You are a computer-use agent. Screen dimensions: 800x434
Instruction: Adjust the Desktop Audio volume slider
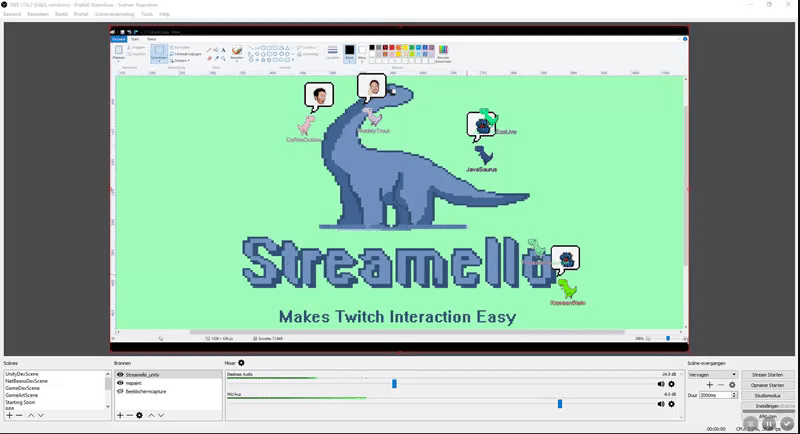click(394, 384)
